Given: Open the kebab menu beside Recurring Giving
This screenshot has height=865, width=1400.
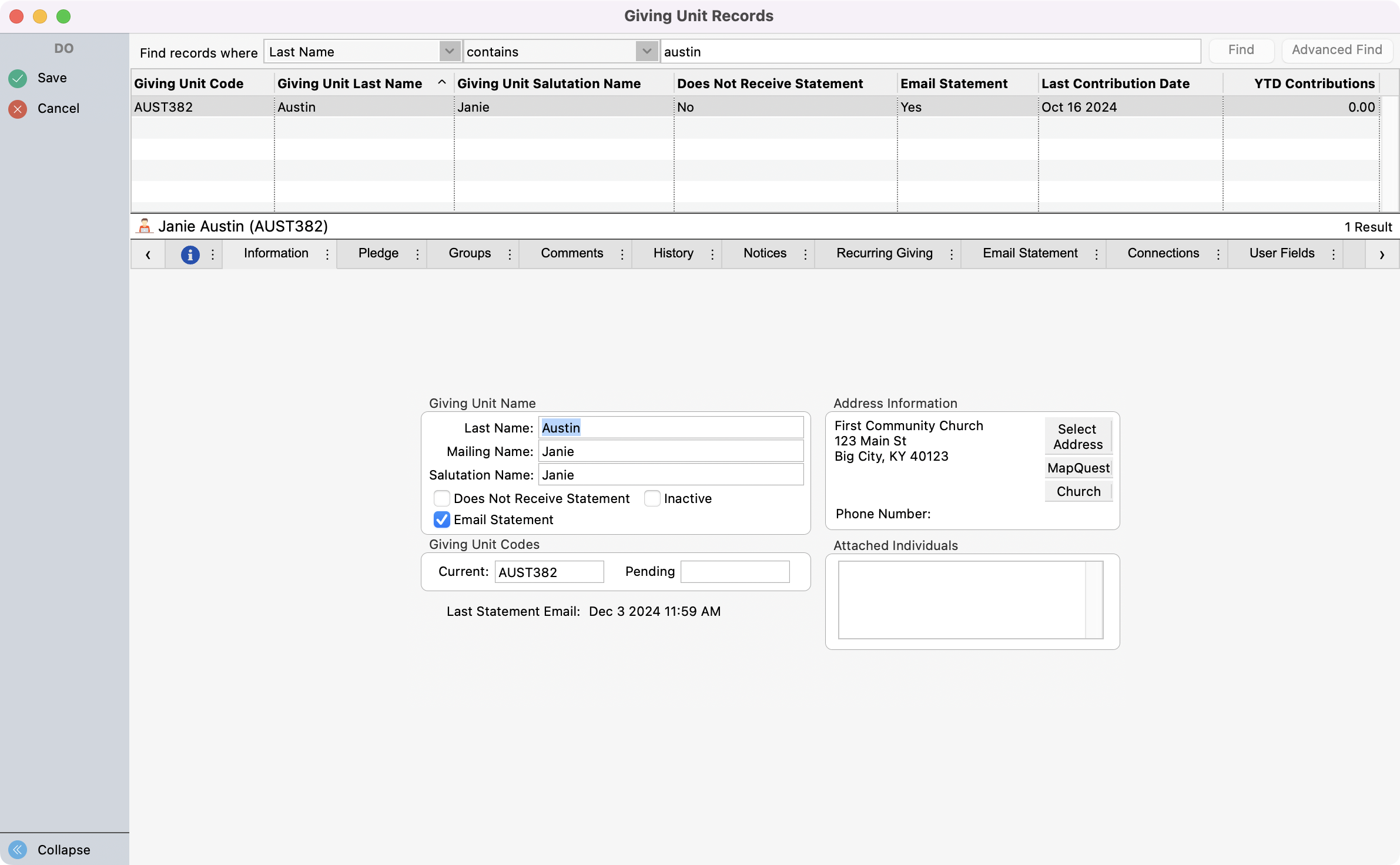Looking at the screenshot, I should 952,254.
